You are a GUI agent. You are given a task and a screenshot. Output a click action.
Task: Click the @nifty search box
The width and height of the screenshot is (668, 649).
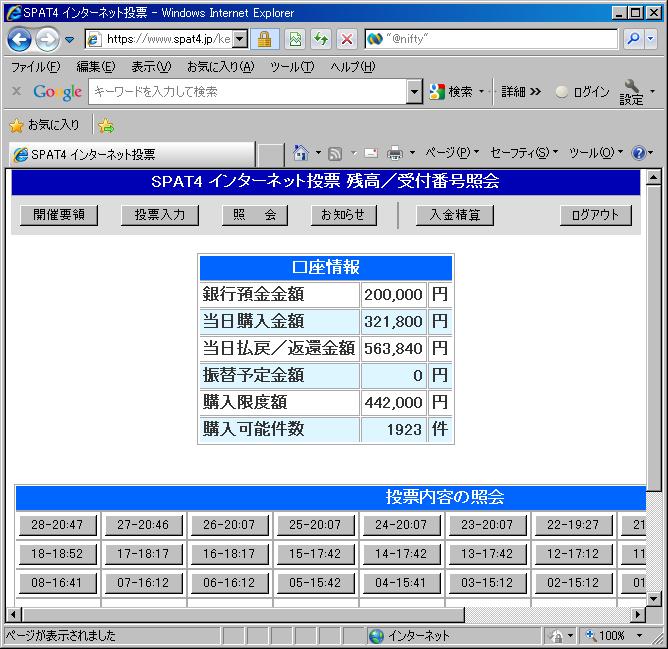pos(491,40)
